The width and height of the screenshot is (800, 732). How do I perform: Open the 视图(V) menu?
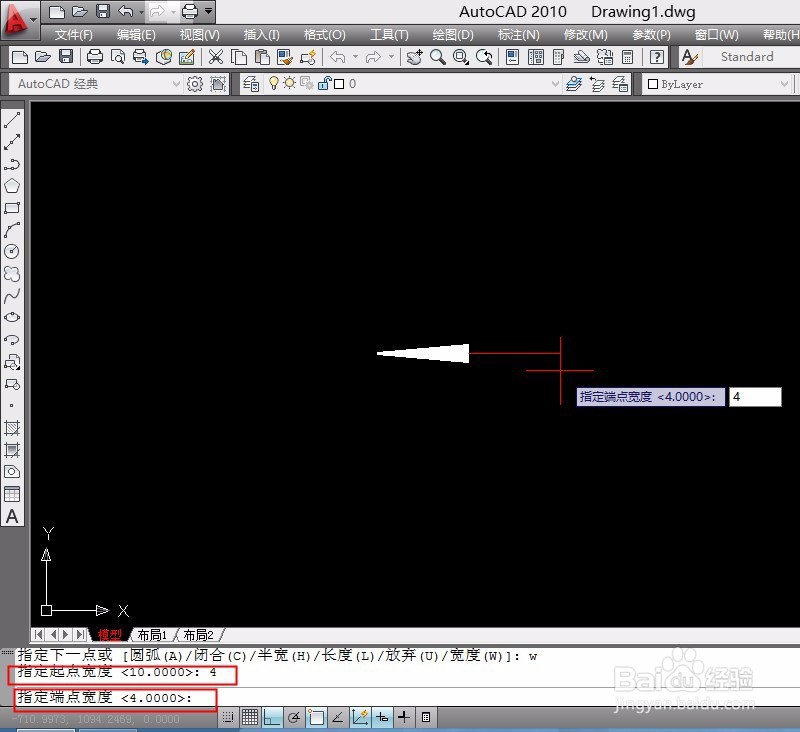tap(199, 35)
